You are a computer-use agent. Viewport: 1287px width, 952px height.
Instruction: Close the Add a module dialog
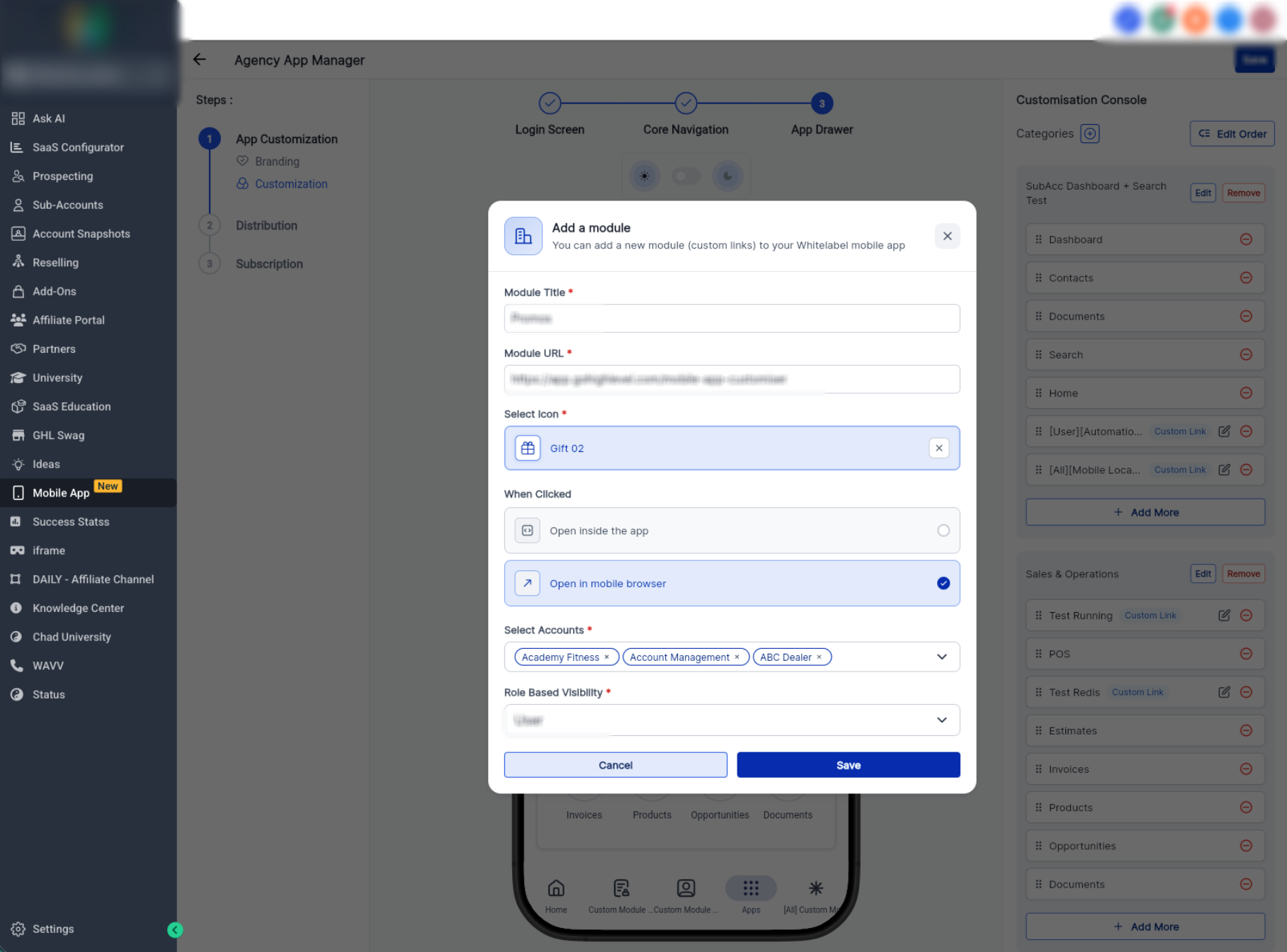(x=947, y=236)
